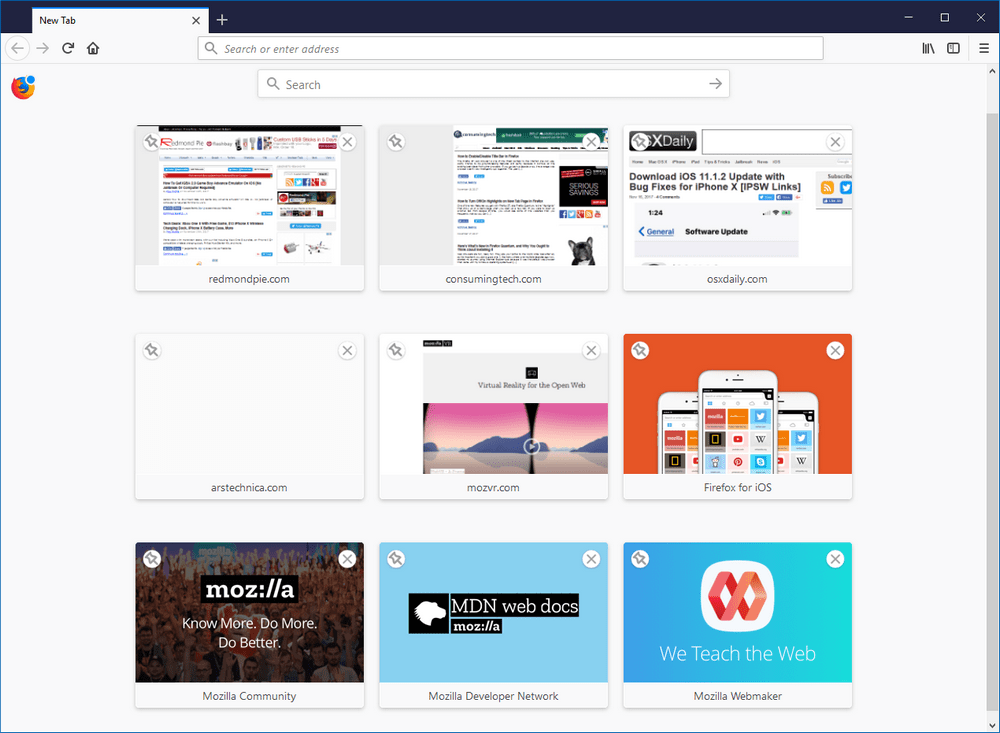Pin the Mozilla Community tile
The height and width of the screenshot is (733, 1000).
click(x=151, y=559)
